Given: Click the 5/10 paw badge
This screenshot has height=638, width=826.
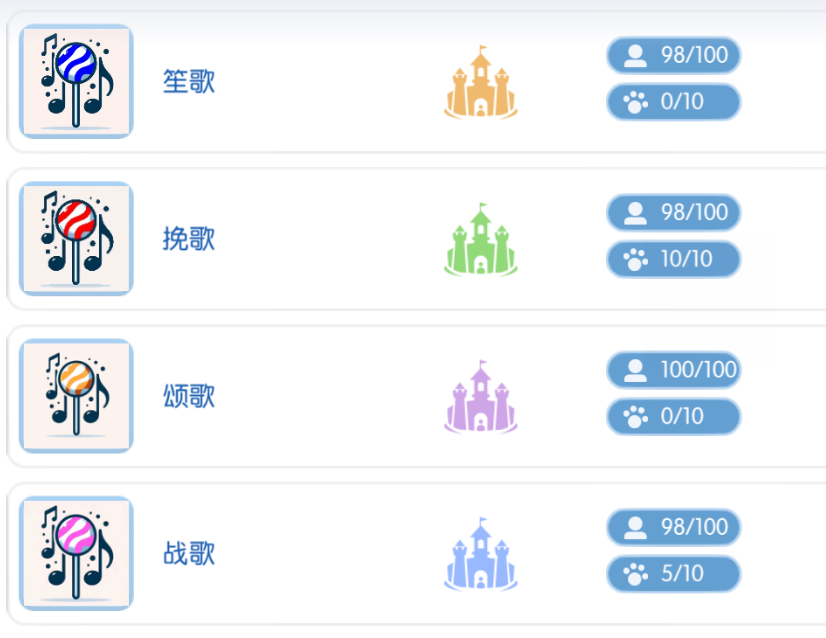Looking at the screenshot, I should point(673,574).
